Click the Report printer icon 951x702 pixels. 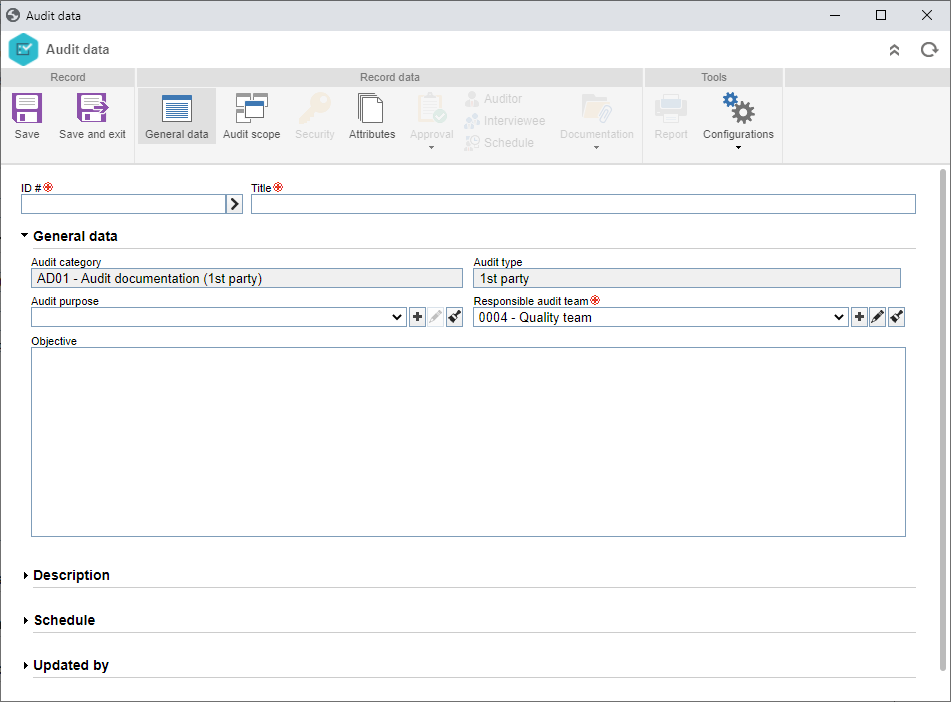coord(671,109)
